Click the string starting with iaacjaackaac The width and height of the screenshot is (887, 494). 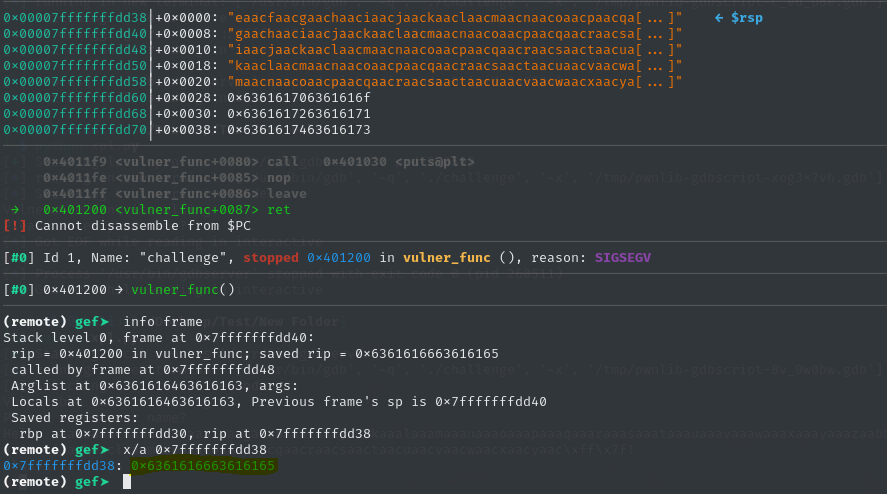[x=455, y=50]
